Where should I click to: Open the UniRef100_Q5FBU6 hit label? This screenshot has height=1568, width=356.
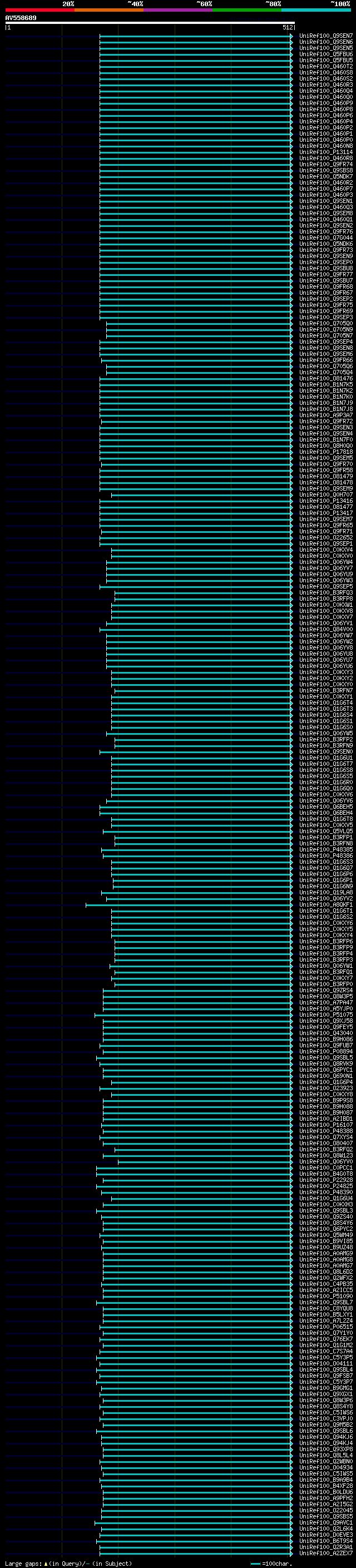pos(325,54)
